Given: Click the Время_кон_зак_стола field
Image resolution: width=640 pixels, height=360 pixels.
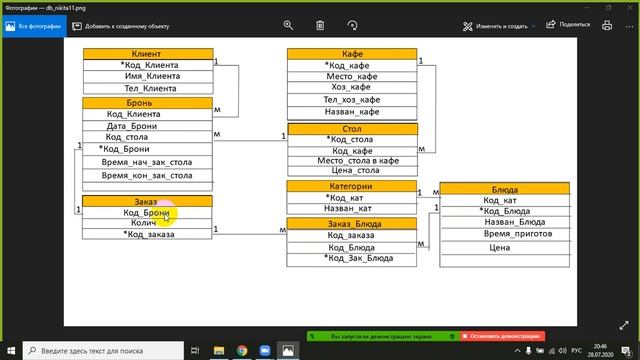Looking at the screenshot, I should coord(147,176).
